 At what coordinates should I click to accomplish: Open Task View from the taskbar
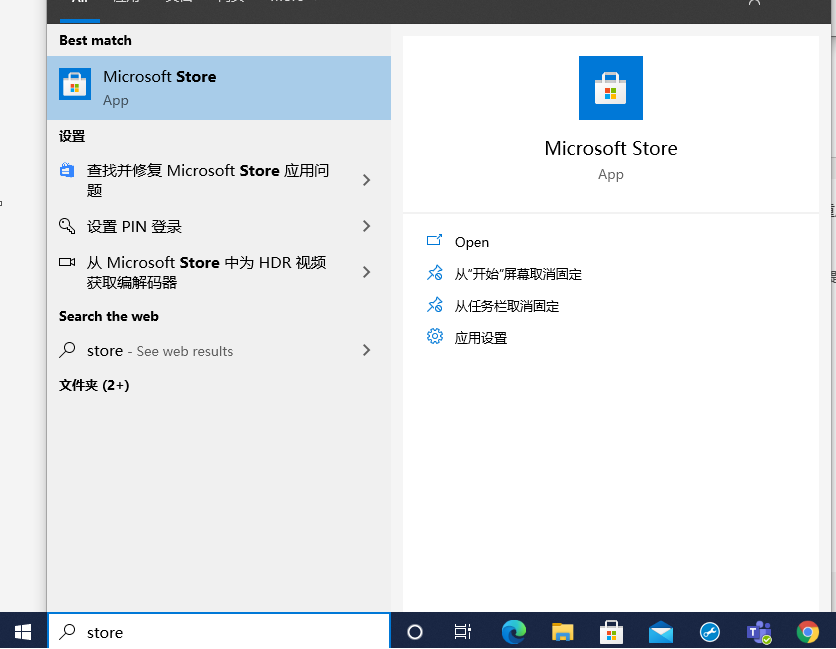[x=462, y=632]
